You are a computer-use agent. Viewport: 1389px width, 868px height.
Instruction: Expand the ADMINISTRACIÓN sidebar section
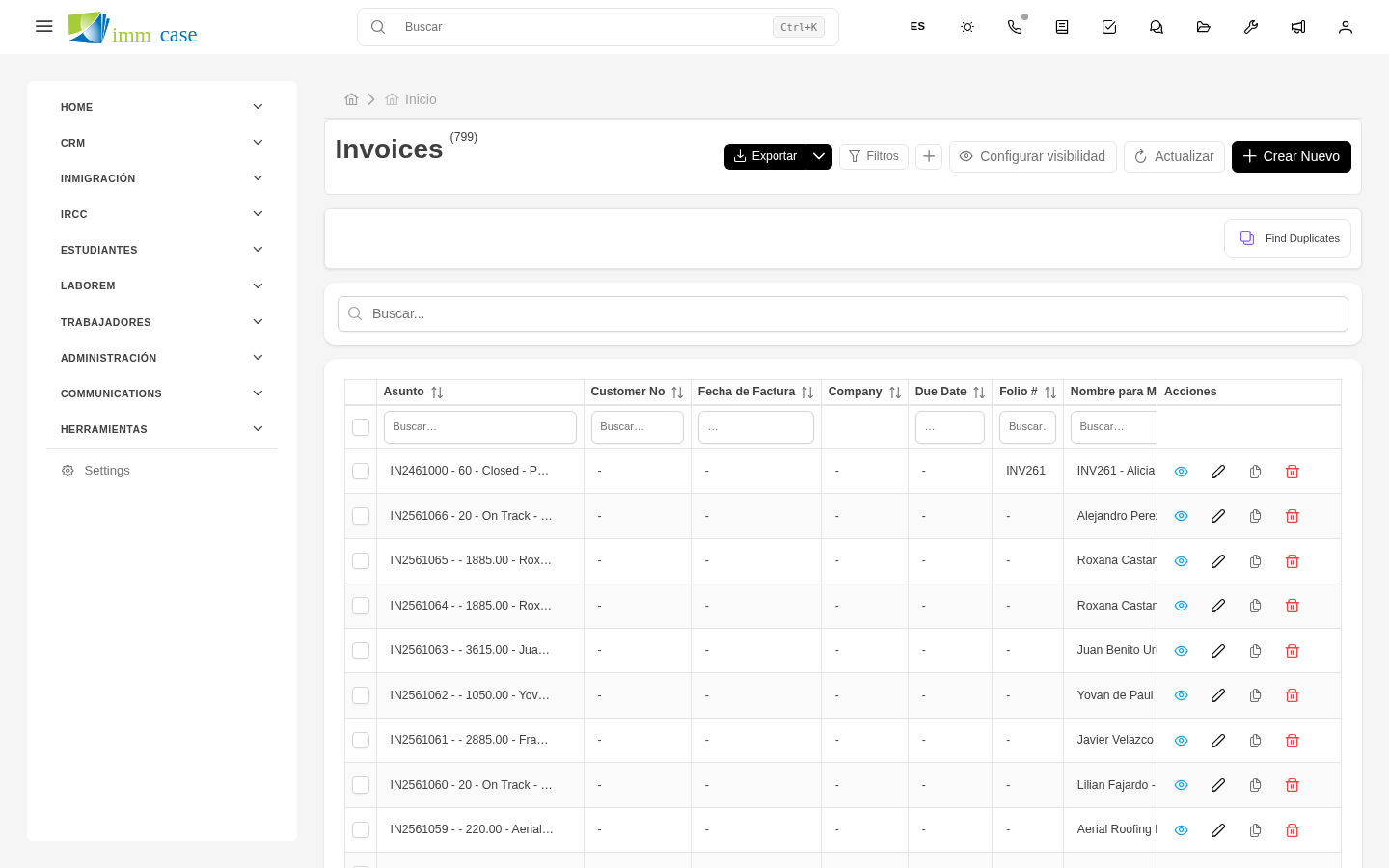tap(162, 358)
